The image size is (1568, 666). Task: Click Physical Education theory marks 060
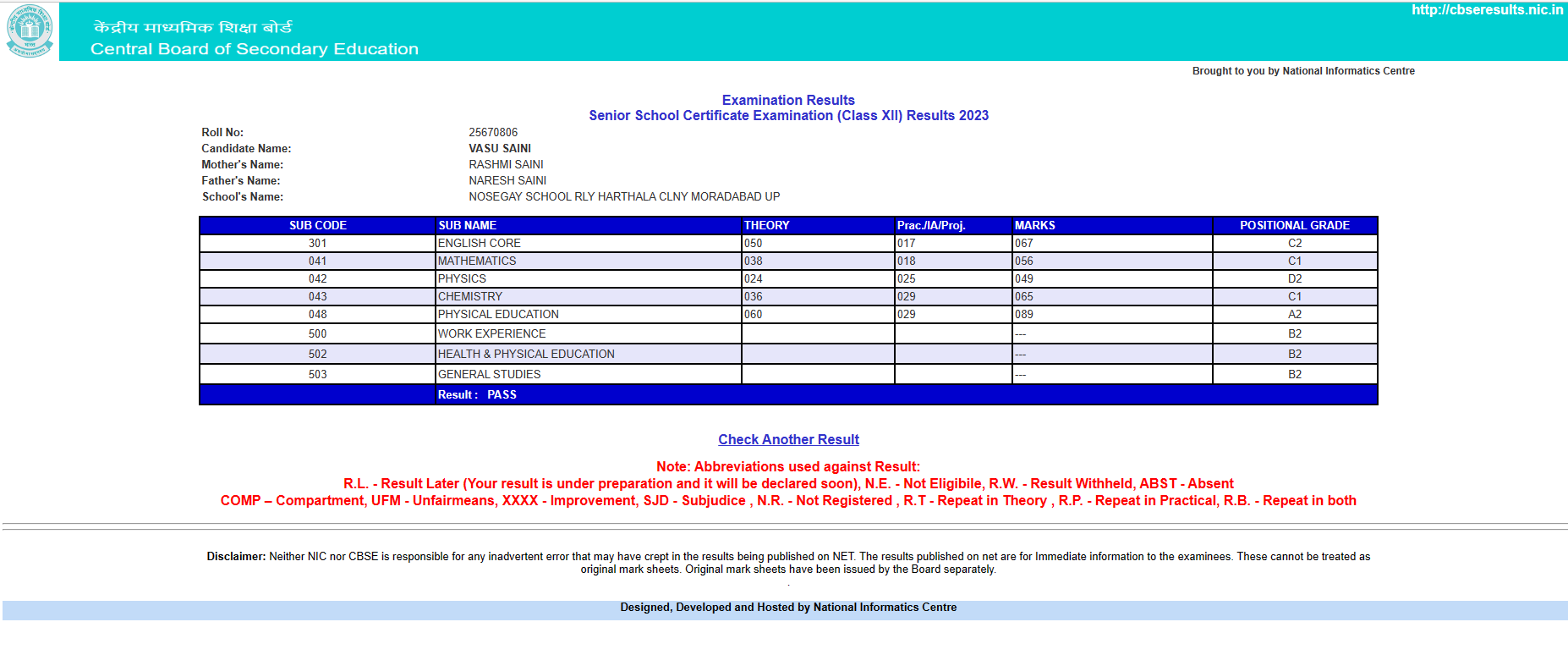tap(754, 314)
